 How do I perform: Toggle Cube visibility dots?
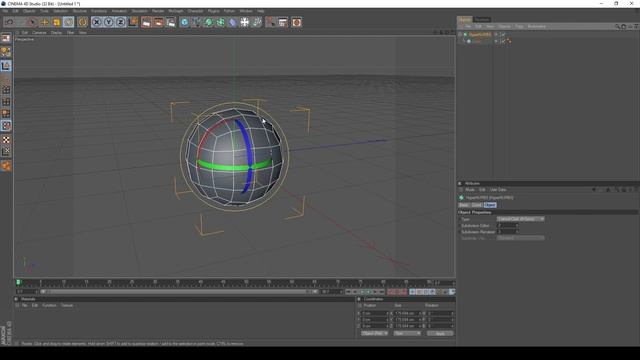tap(497, 41)
